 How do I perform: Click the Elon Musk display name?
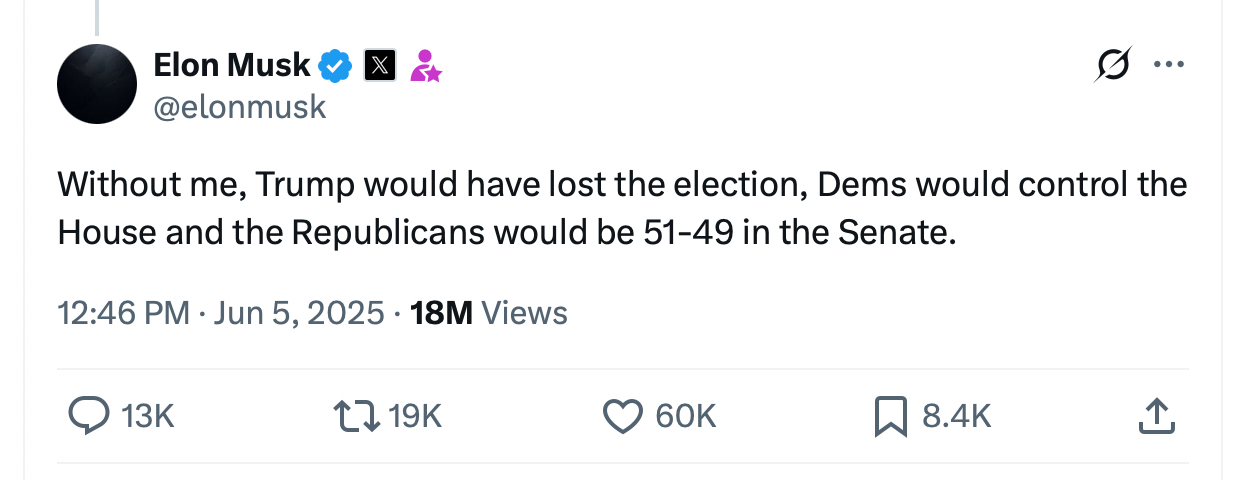tap(232, 66)
